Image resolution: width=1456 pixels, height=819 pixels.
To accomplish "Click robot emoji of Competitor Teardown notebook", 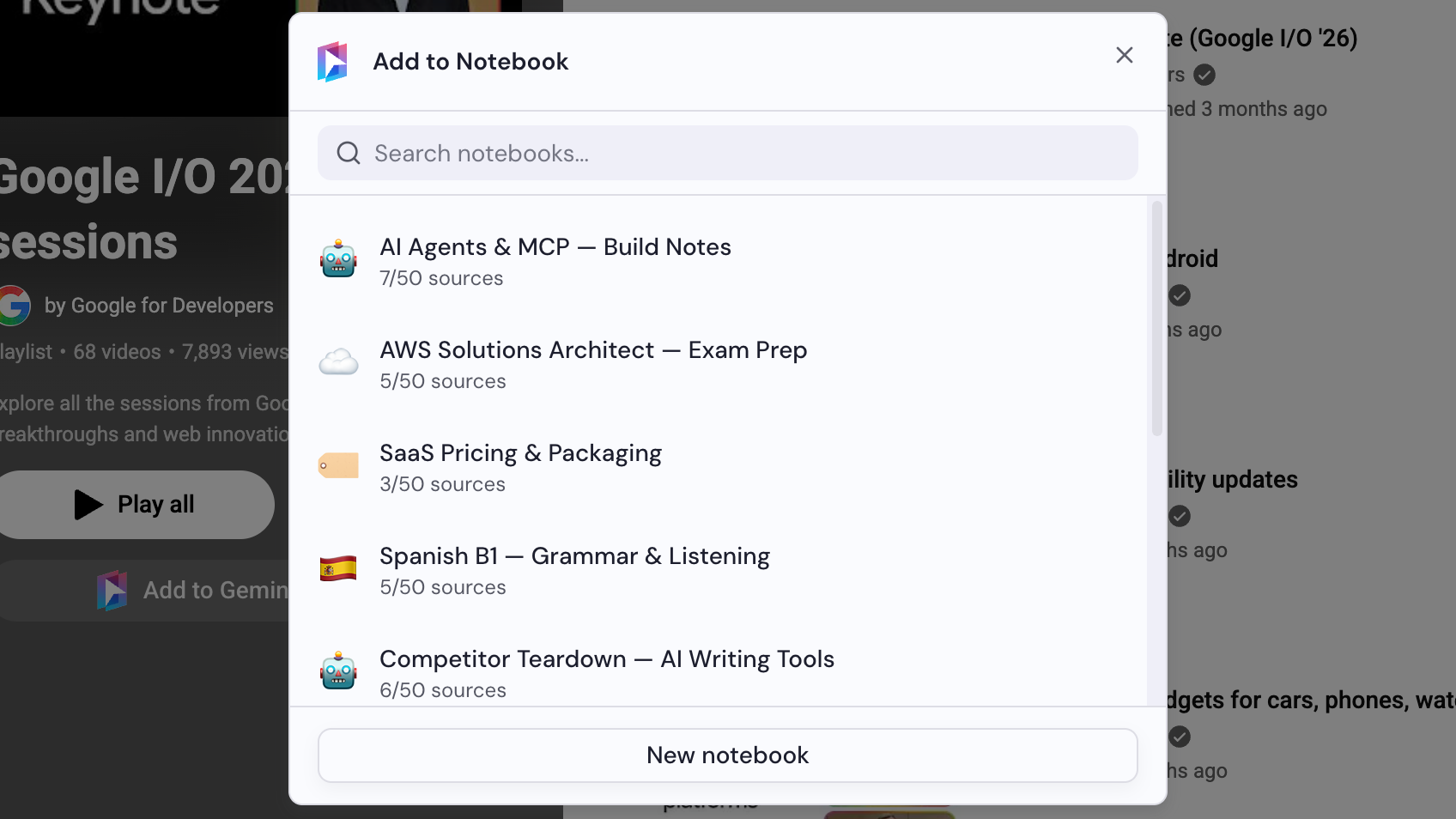I will click(338, 670).
